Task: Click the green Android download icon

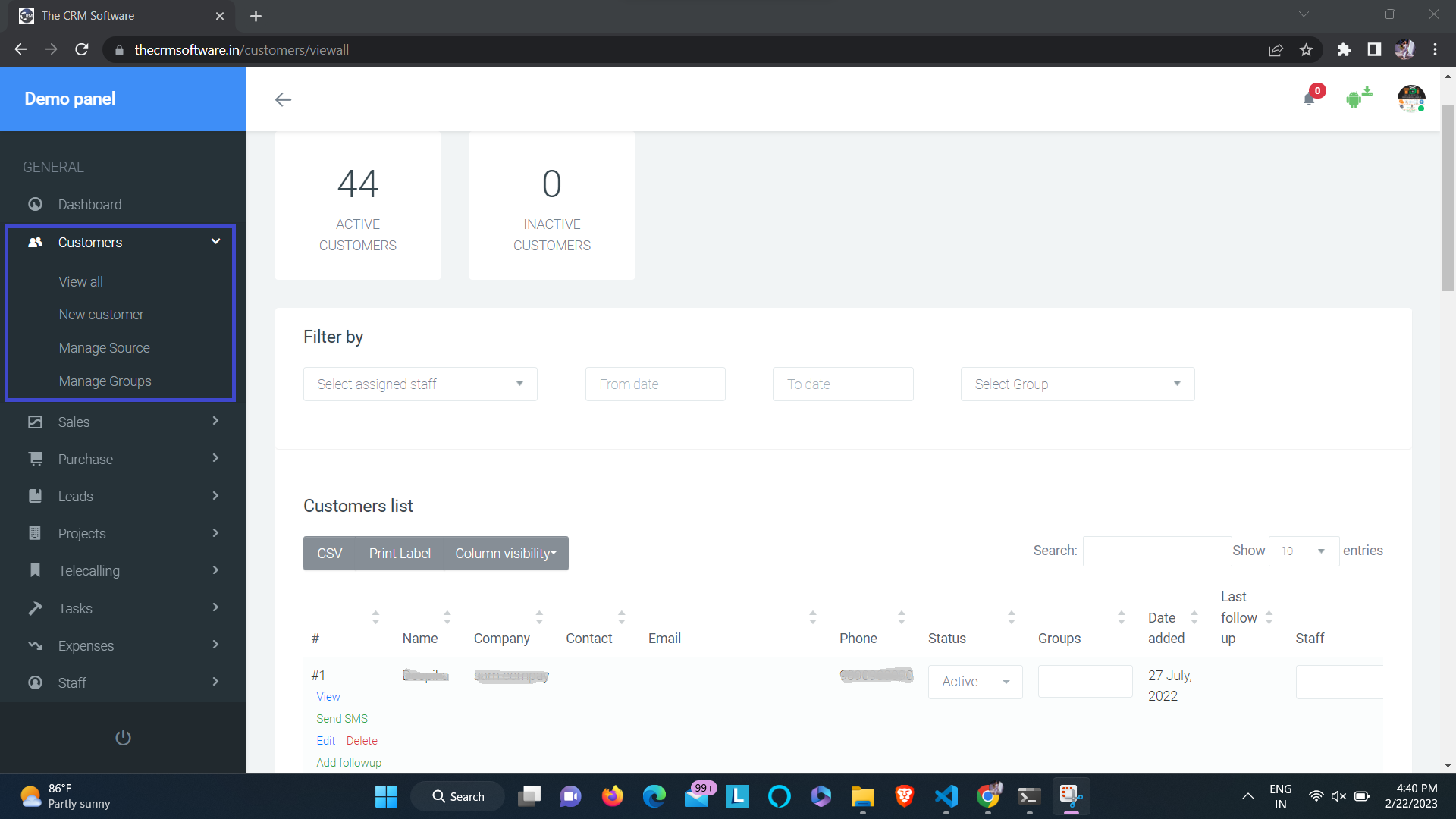Action: [1357, 98]
